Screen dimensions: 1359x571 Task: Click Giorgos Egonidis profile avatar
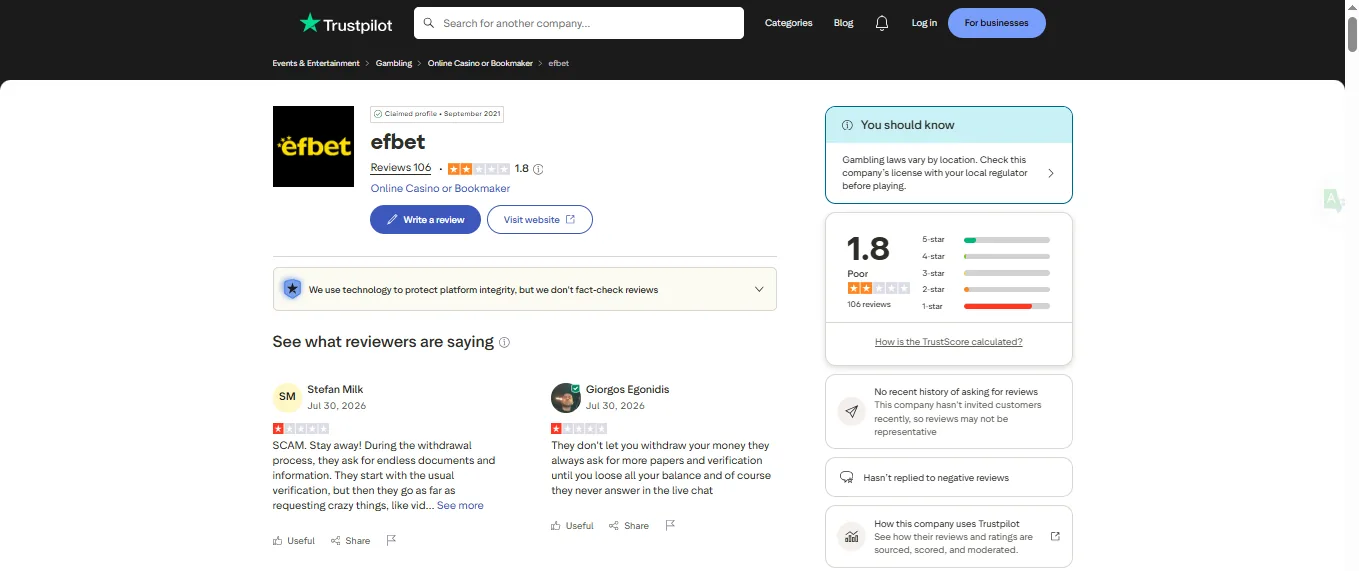coord(566,397)
